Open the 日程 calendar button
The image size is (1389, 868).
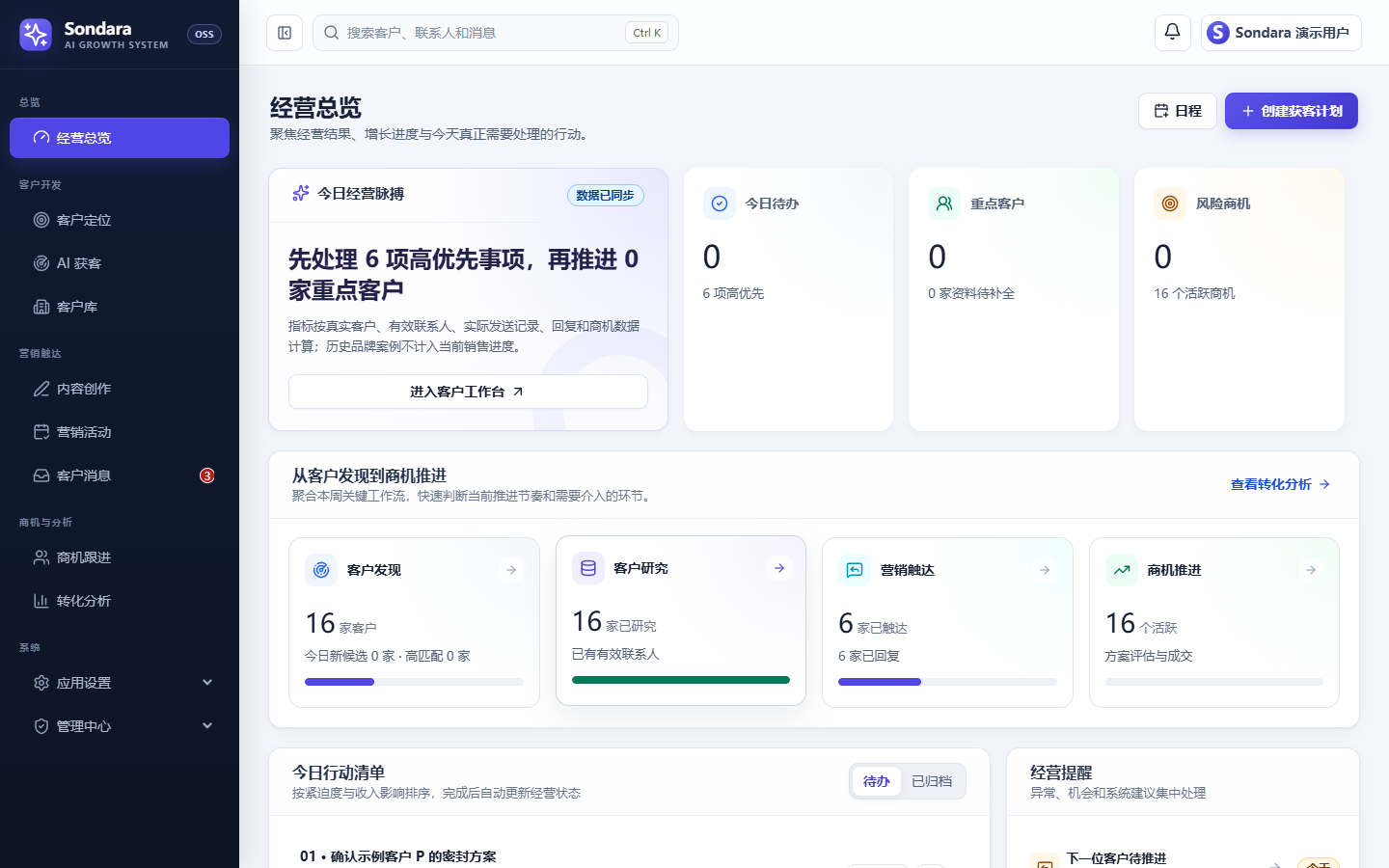coord(1177,111)
